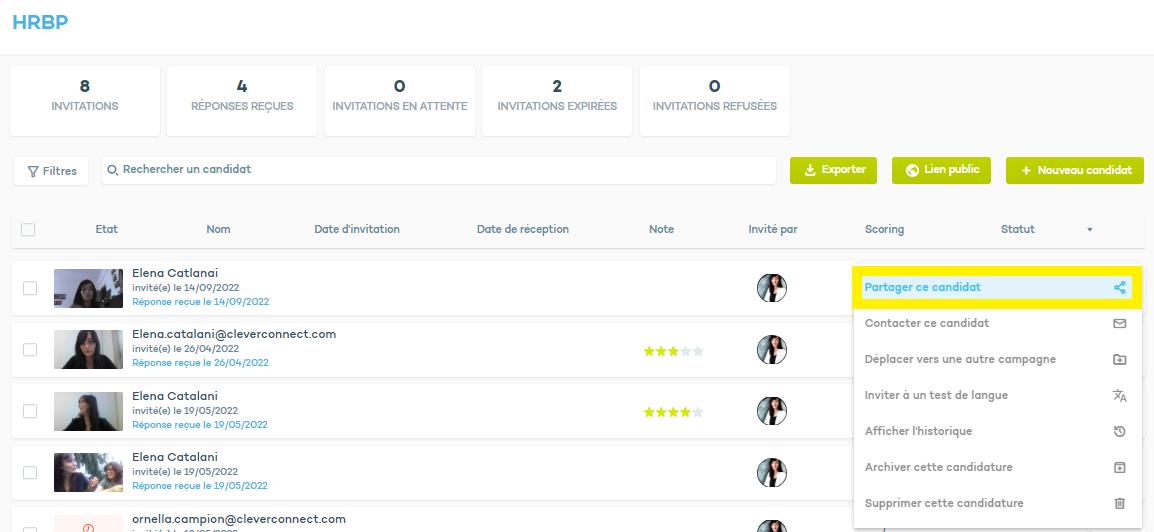Click the archive box icon in menu
The width and height of the screenshot is (1154, 532).
[1119, 468]
